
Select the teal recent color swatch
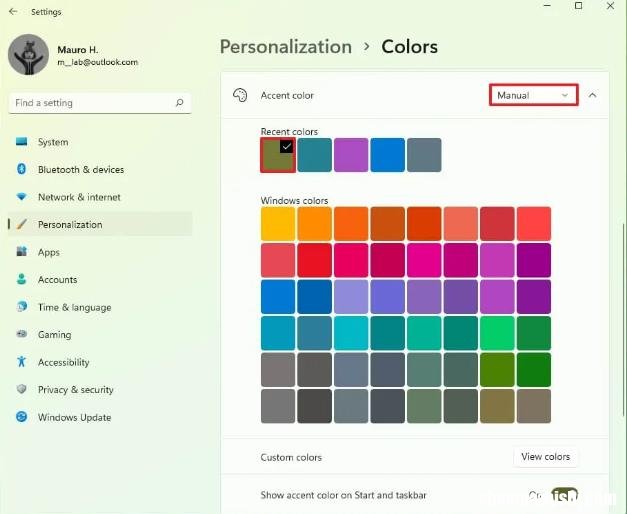coord(314,155)
